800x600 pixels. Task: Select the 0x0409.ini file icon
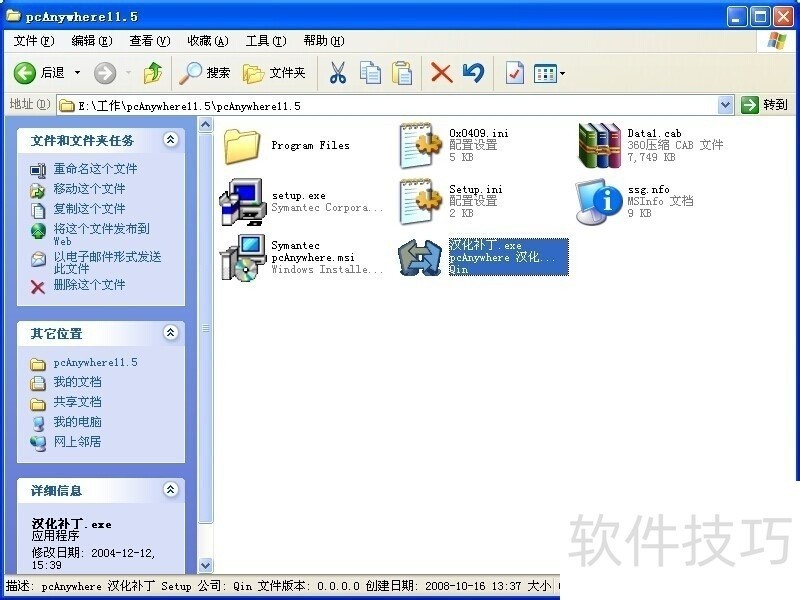click(x=420, y=145)
